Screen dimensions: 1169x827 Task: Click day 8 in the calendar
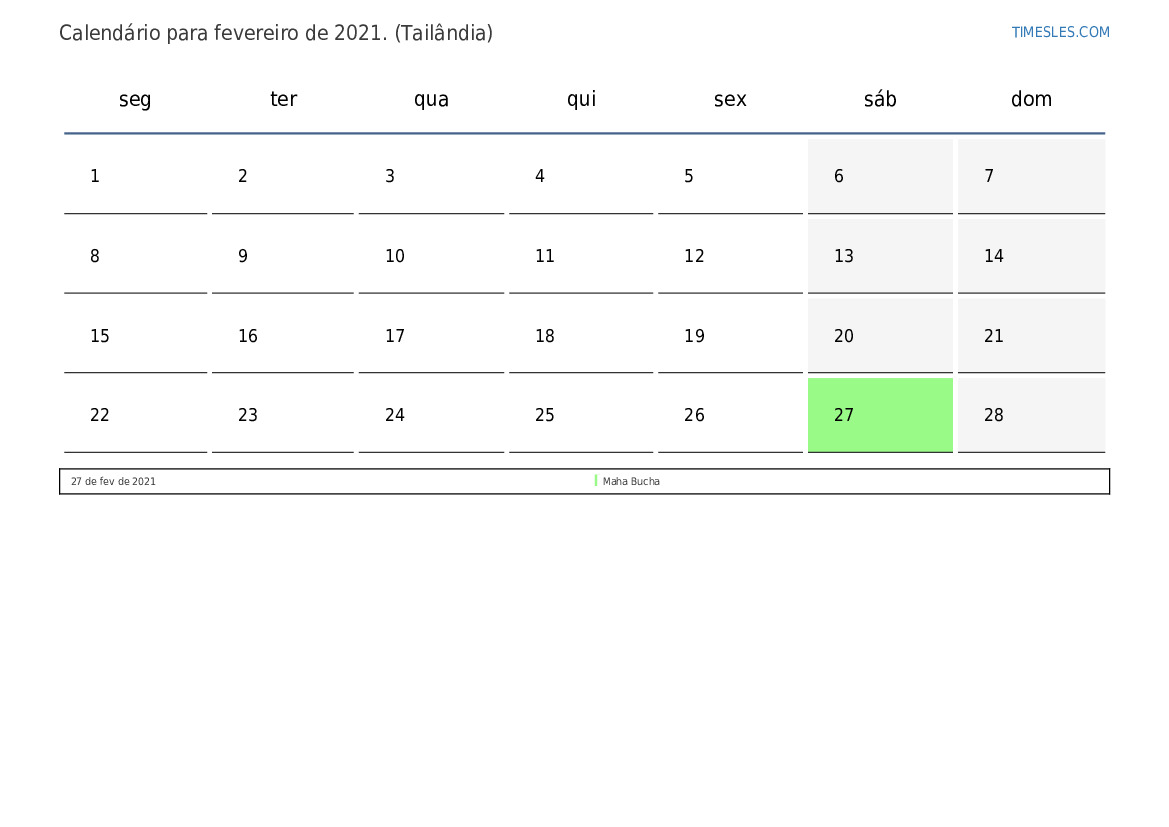[x=136, y=256]
